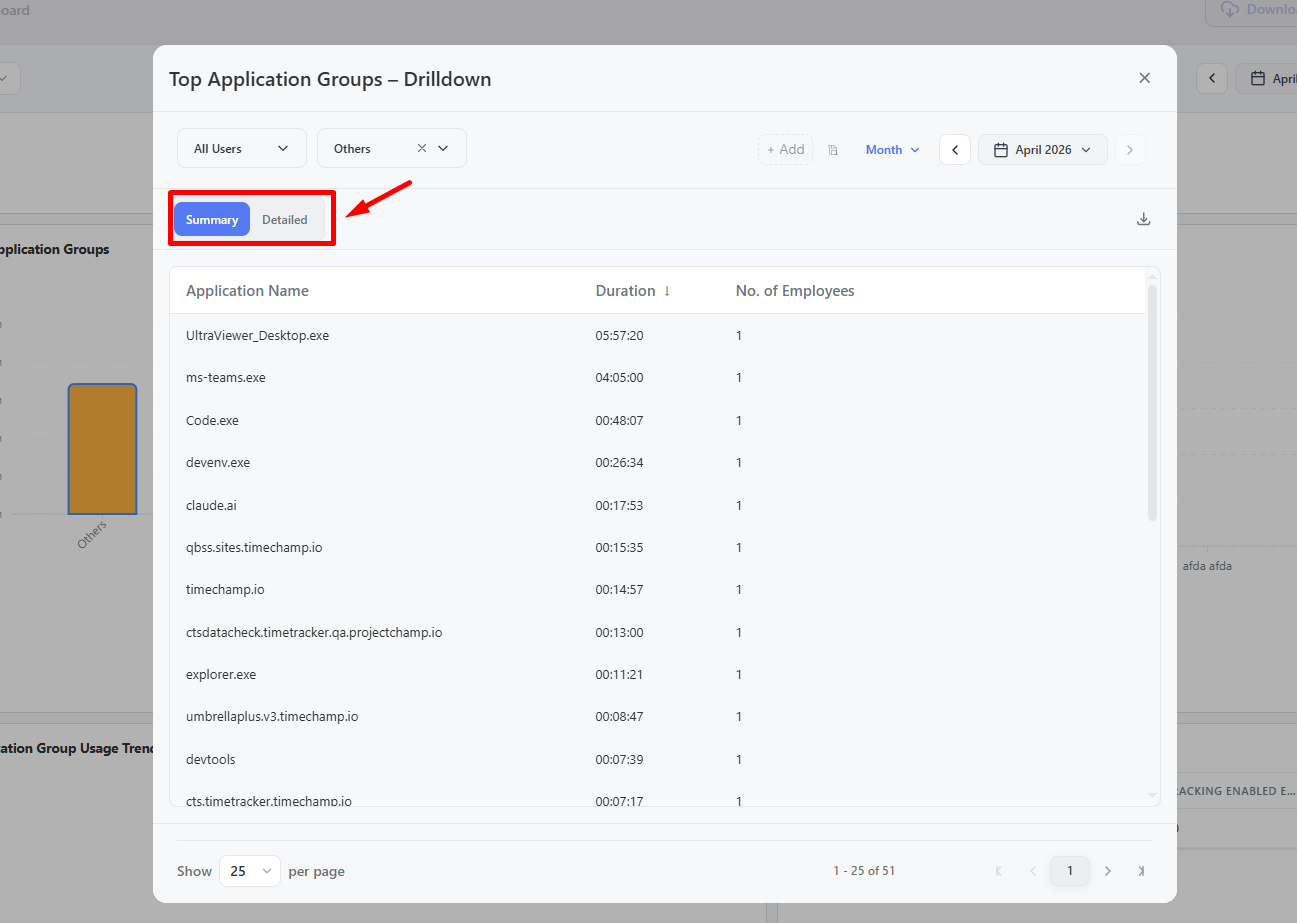Go to previous month in drilldown
The height and width of the screenshot is (923, 1297).
pyautogui.click(x=955, y=150)
